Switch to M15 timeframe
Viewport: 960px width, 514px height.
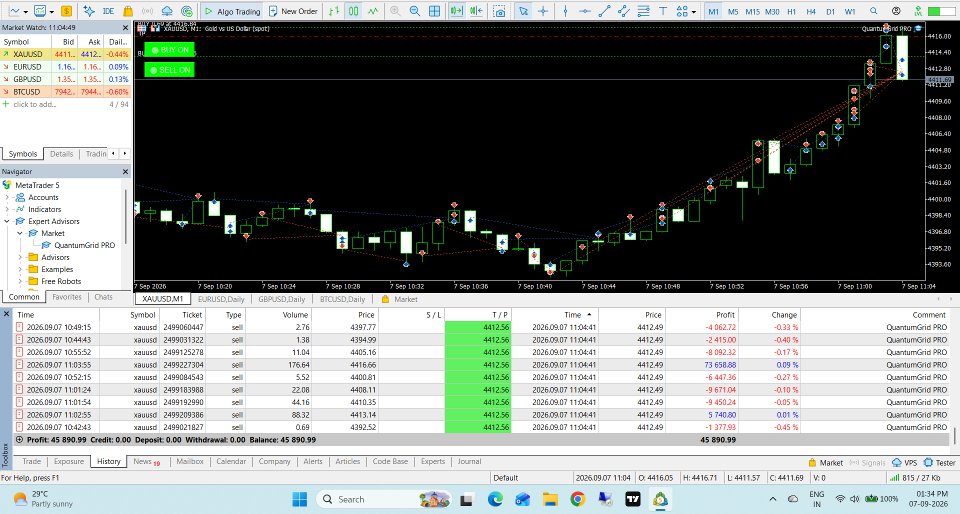pyautogui.click(x=752, y=11)
